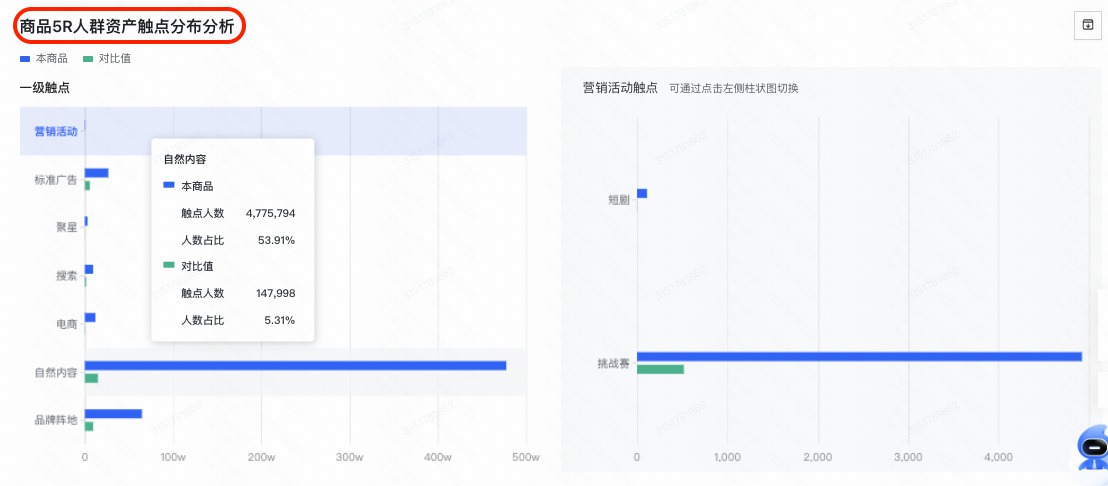Select the 营销活动 row in the touchpoint chart
Image resolution: width=1108 pixels, height=486 pixels.
tap(273, 131)
